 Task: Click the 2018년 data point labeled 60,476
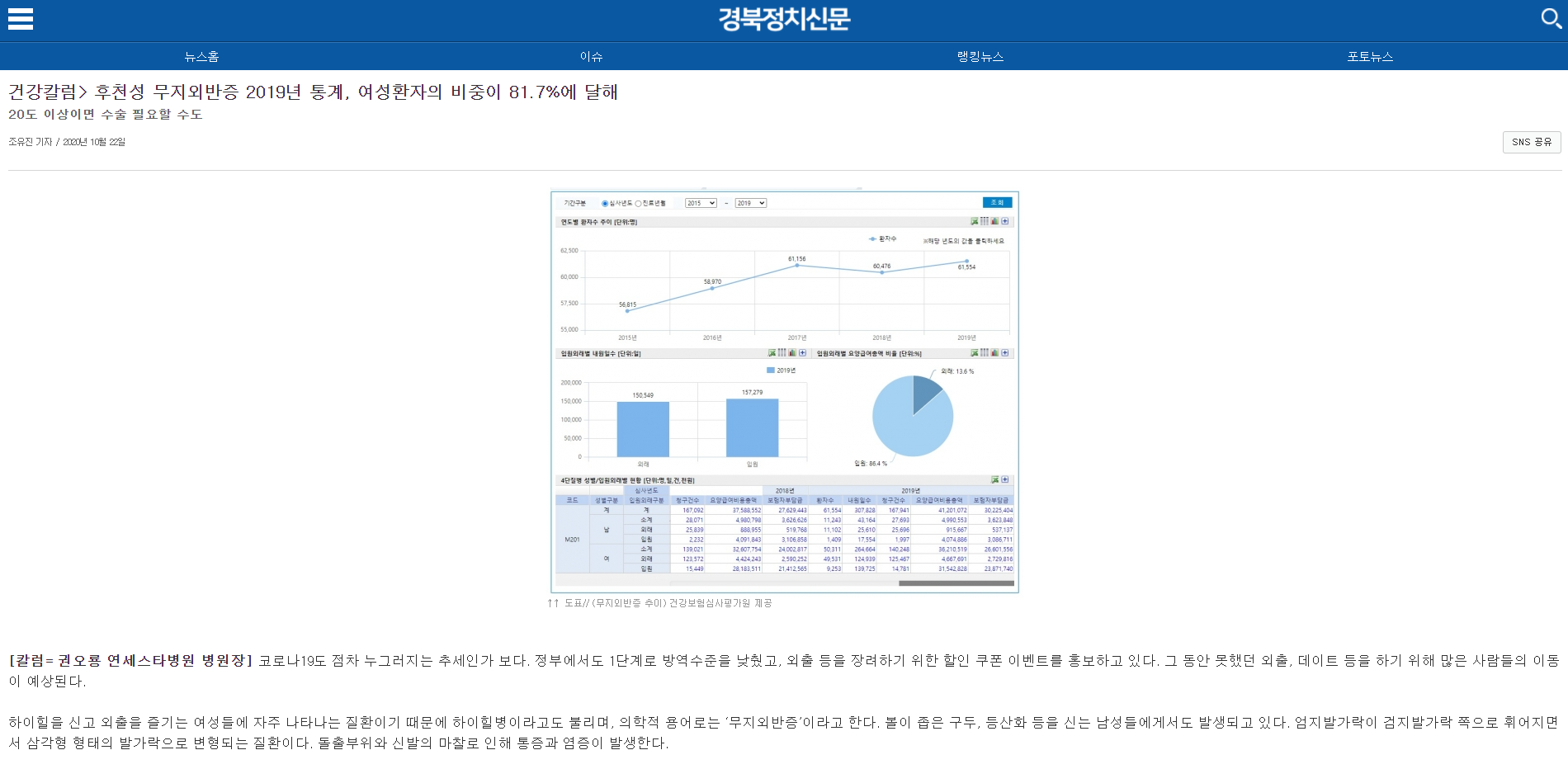882,272
